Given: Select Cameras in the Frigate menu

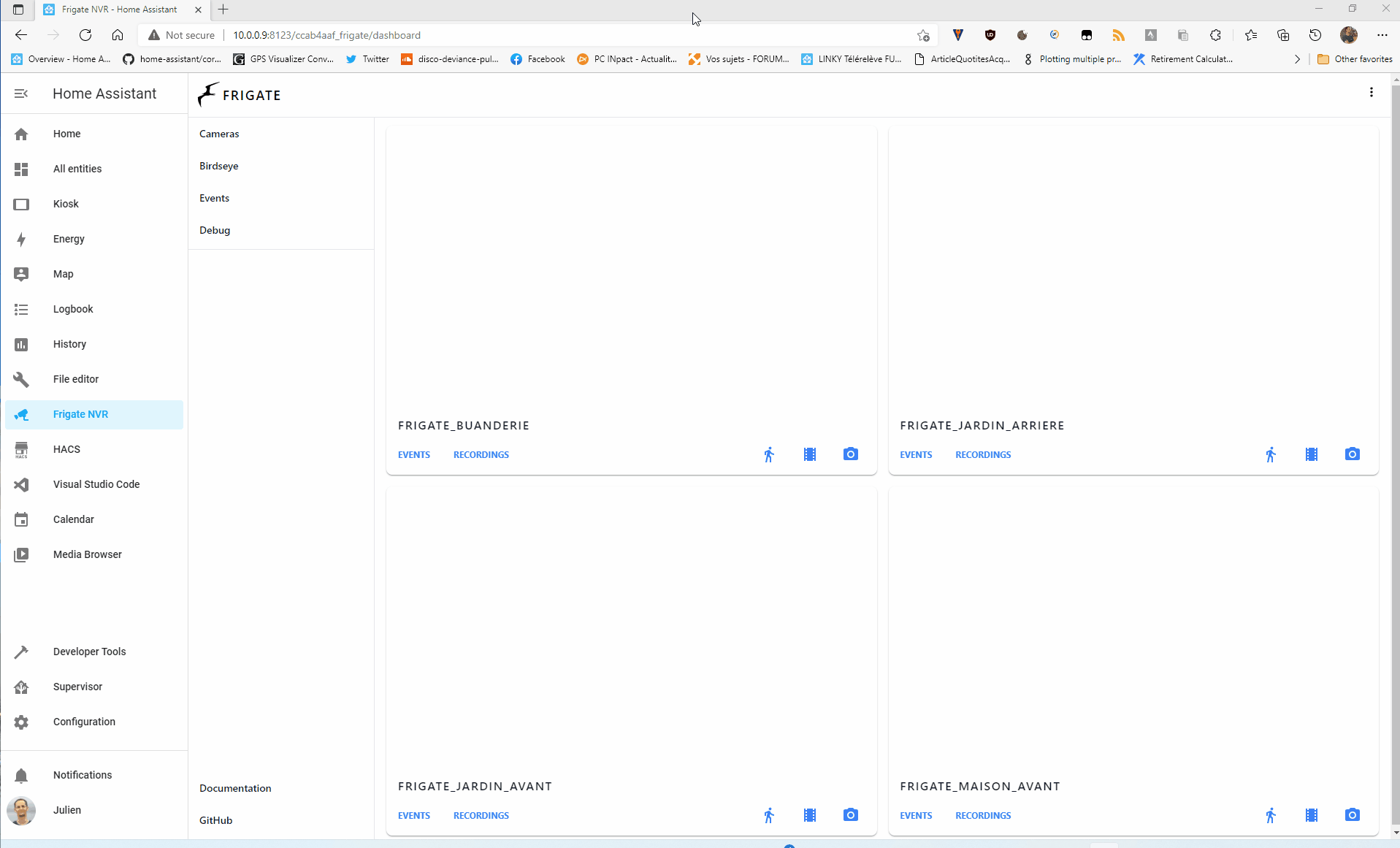Looking at the screenshot, I should click(x=218, y=134).
